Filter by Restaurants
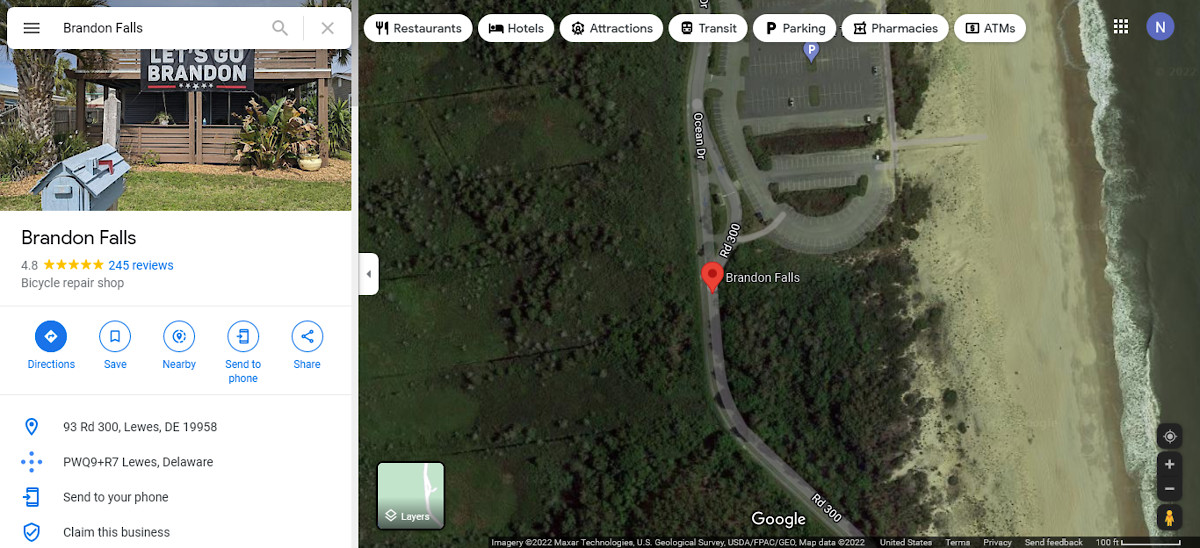 tap(418, 28)
